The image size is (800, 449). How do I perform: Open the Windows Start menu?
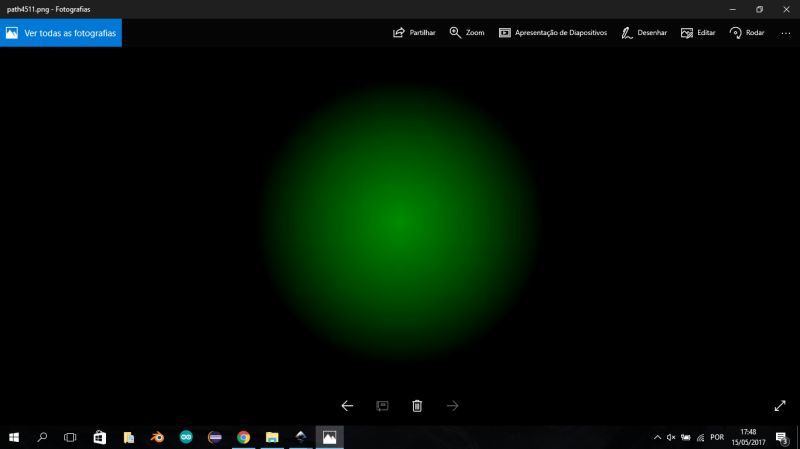(x=14, y=437)
